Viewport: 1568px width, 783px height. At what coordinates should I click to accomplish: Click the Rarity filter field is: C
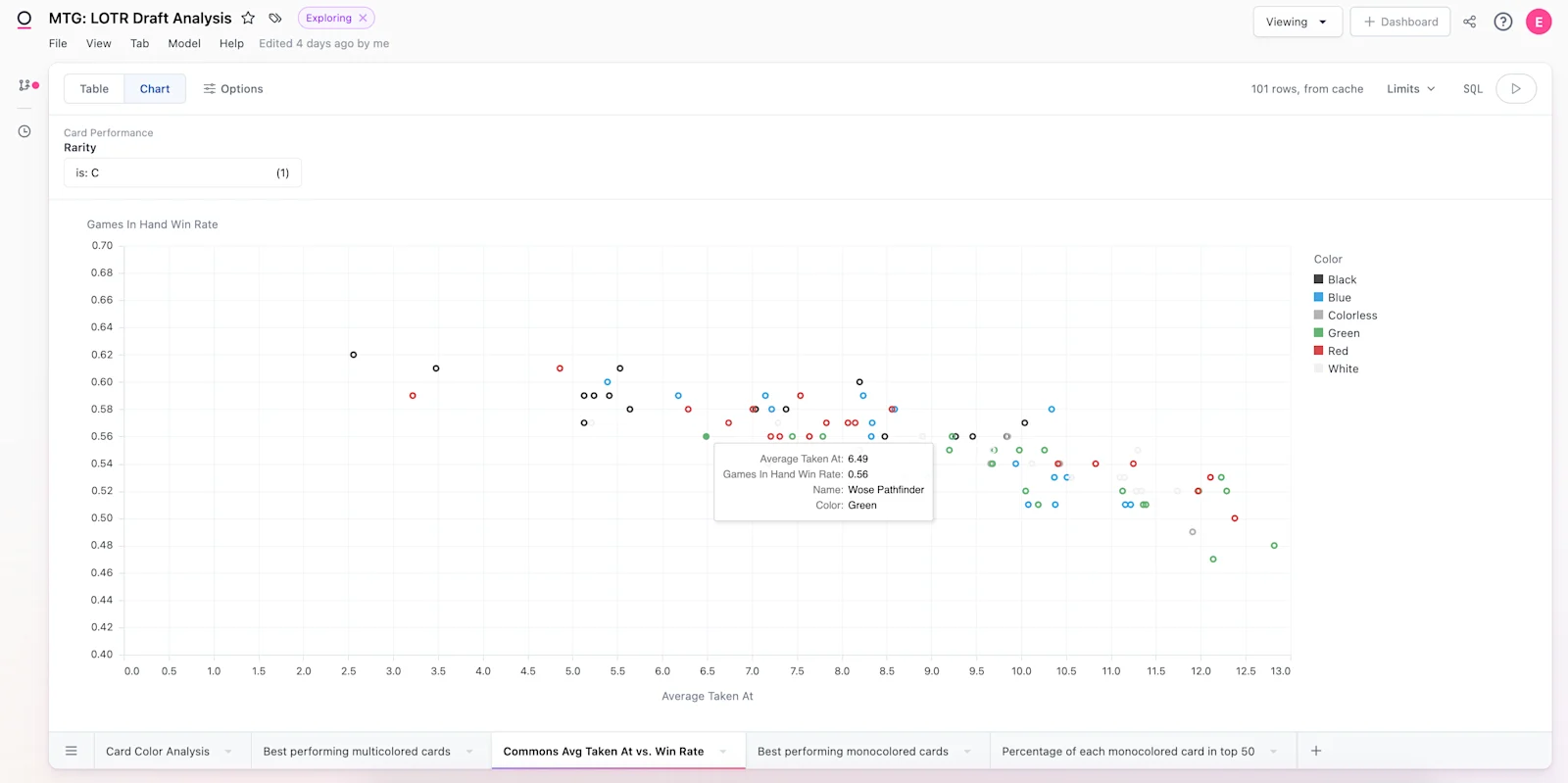(x=182, y=173)
